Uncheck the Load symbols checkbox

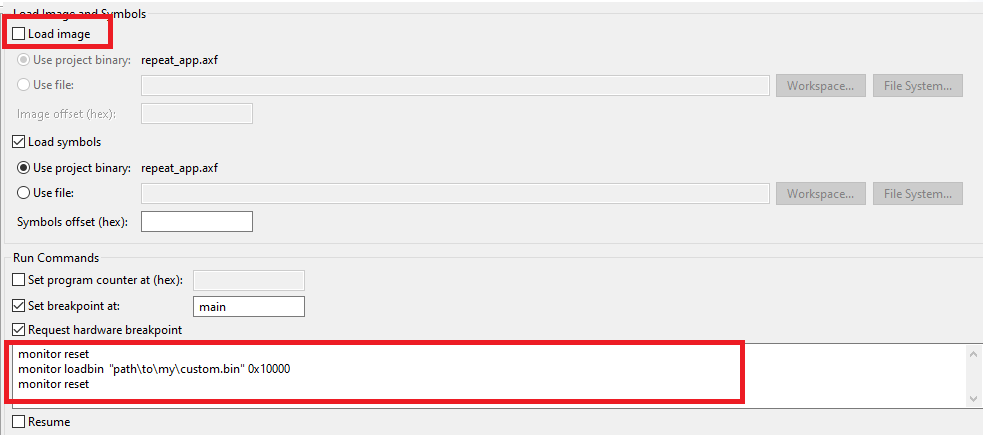(x=19, y=142)
